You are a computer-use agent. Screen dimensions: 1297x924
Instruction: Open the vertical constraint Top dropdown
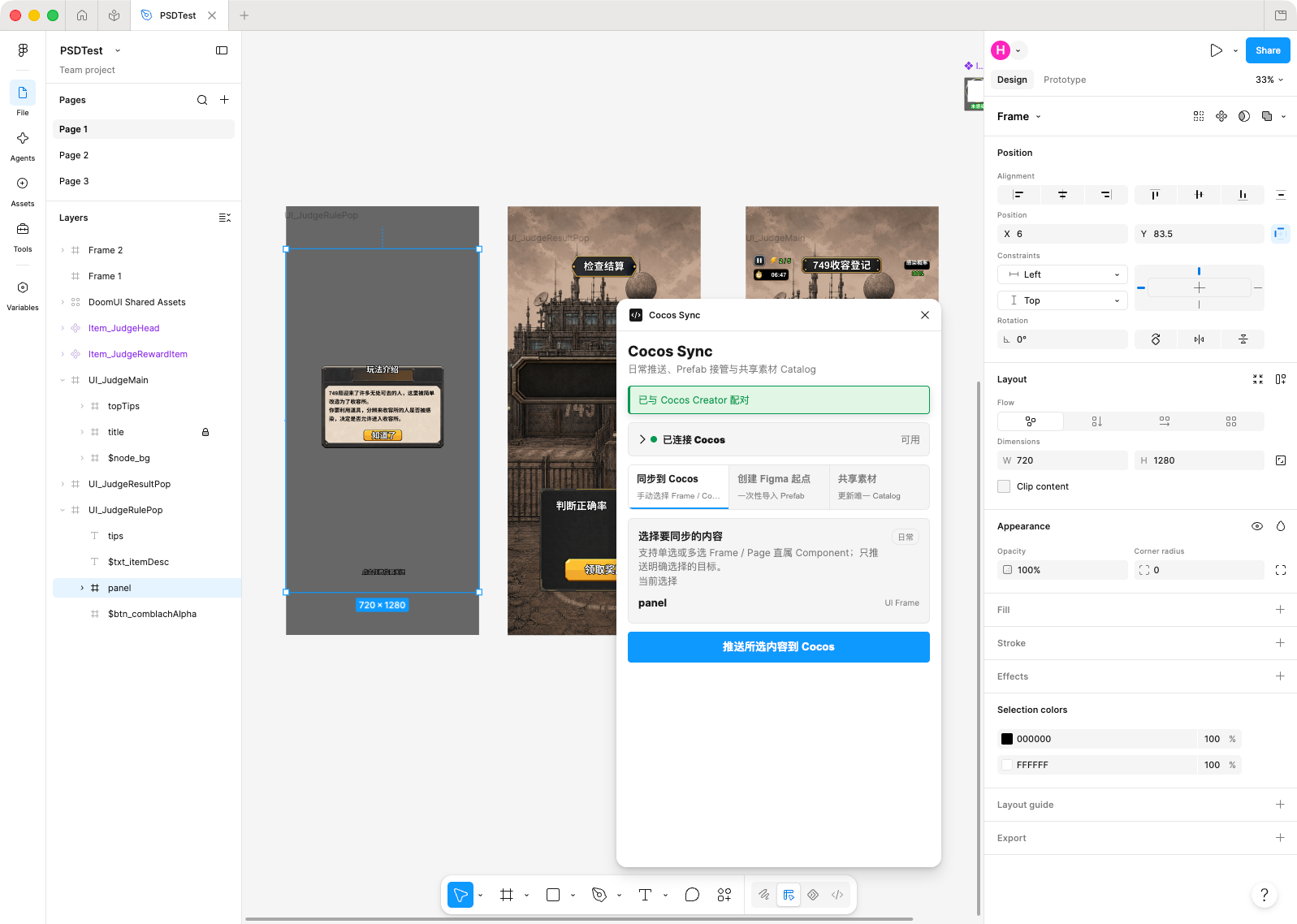(x=1062, y=300)
